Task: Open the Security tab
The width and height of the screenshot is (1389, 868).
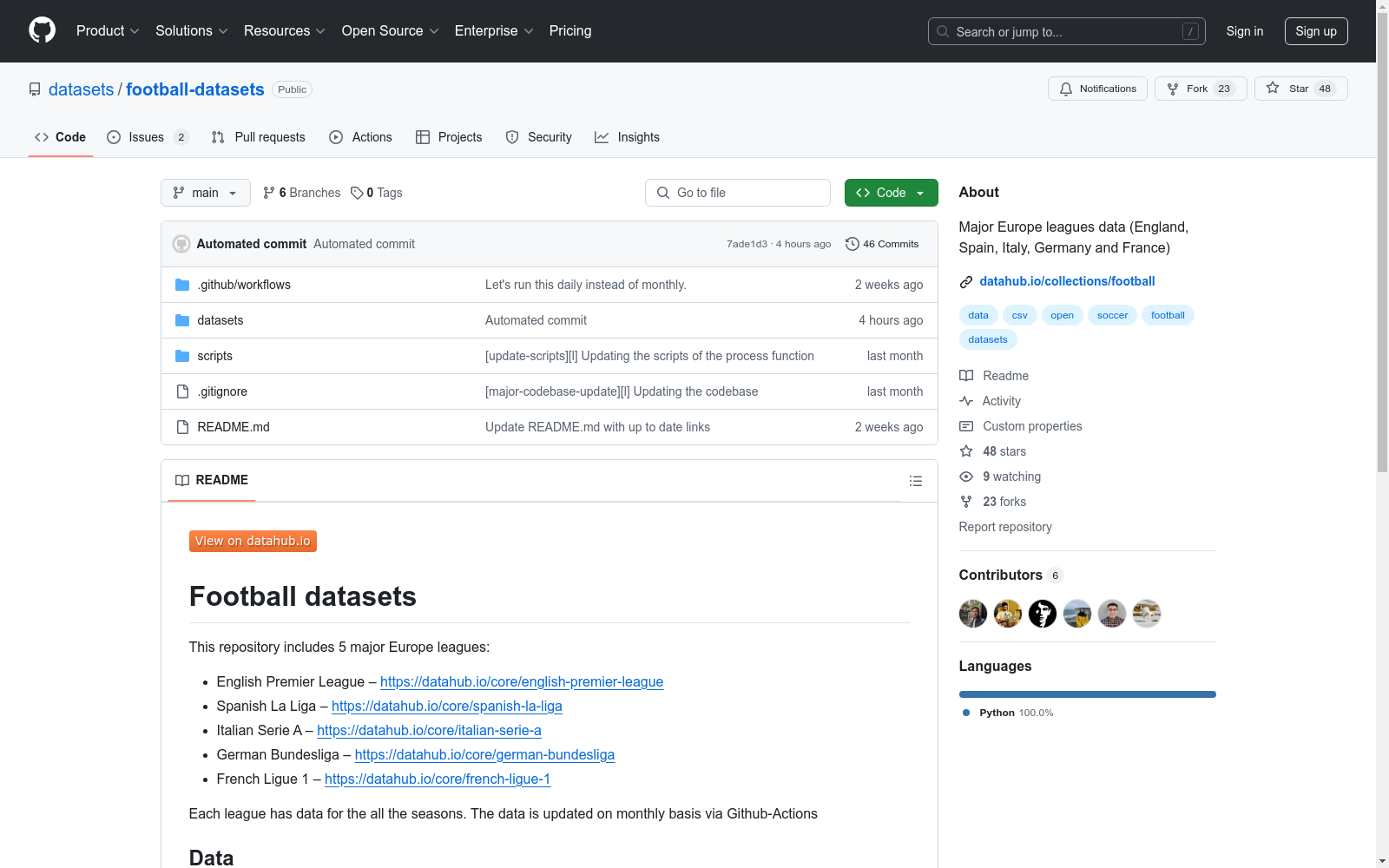Action: click(538, 137)
